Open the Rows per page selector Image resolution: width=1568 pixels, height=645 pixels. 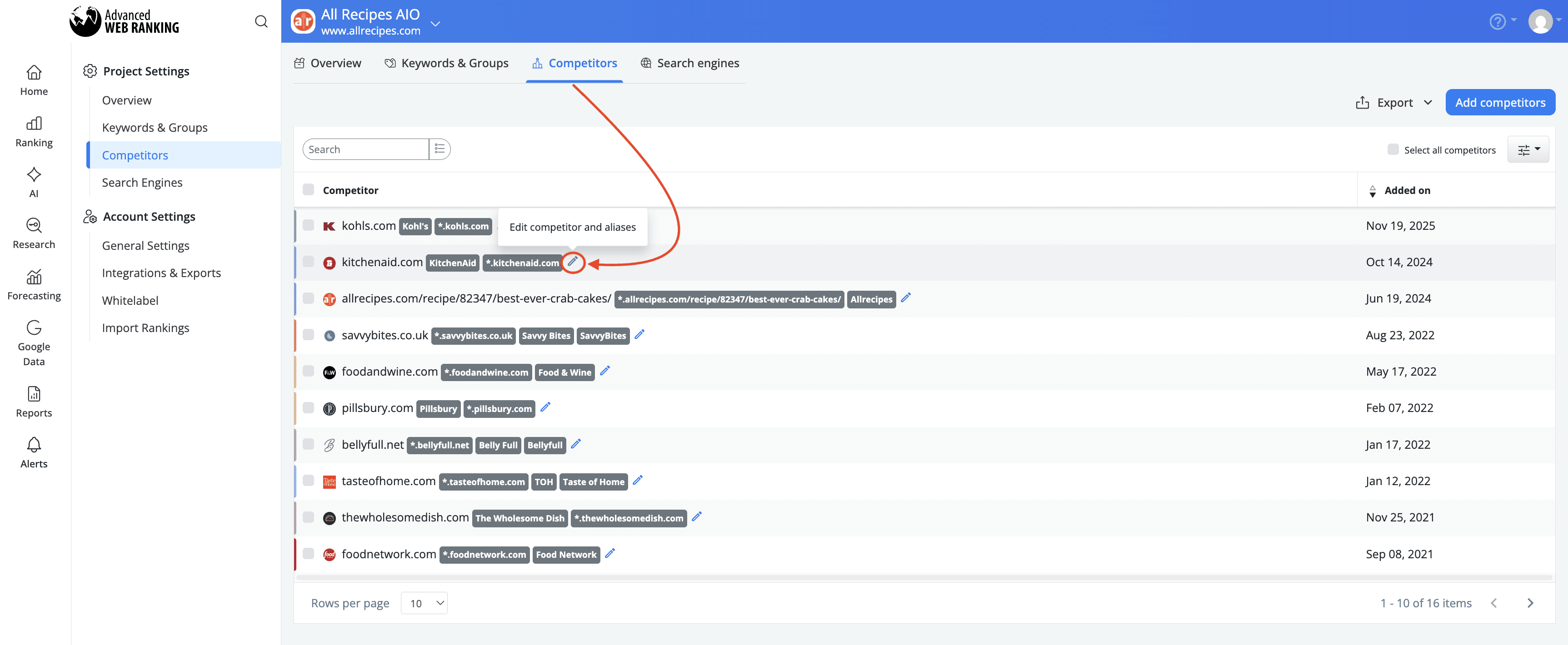click(x=424, y=603)
